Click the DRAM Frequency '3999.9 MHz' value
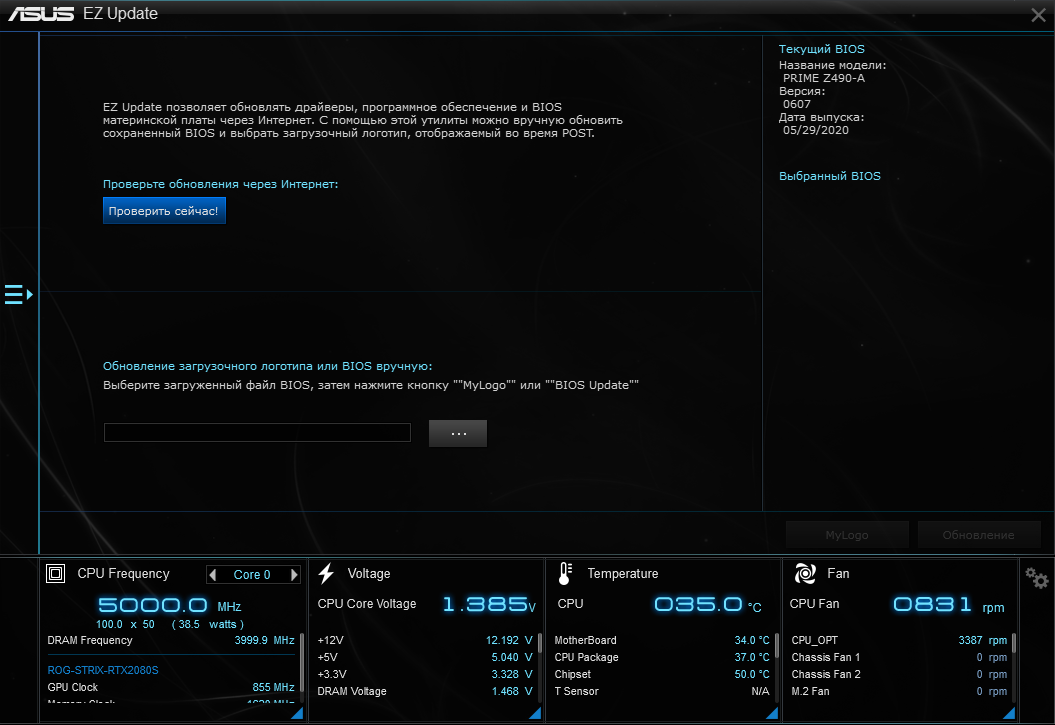Viewport: 1055px width, 725px height. coord(264,640)
